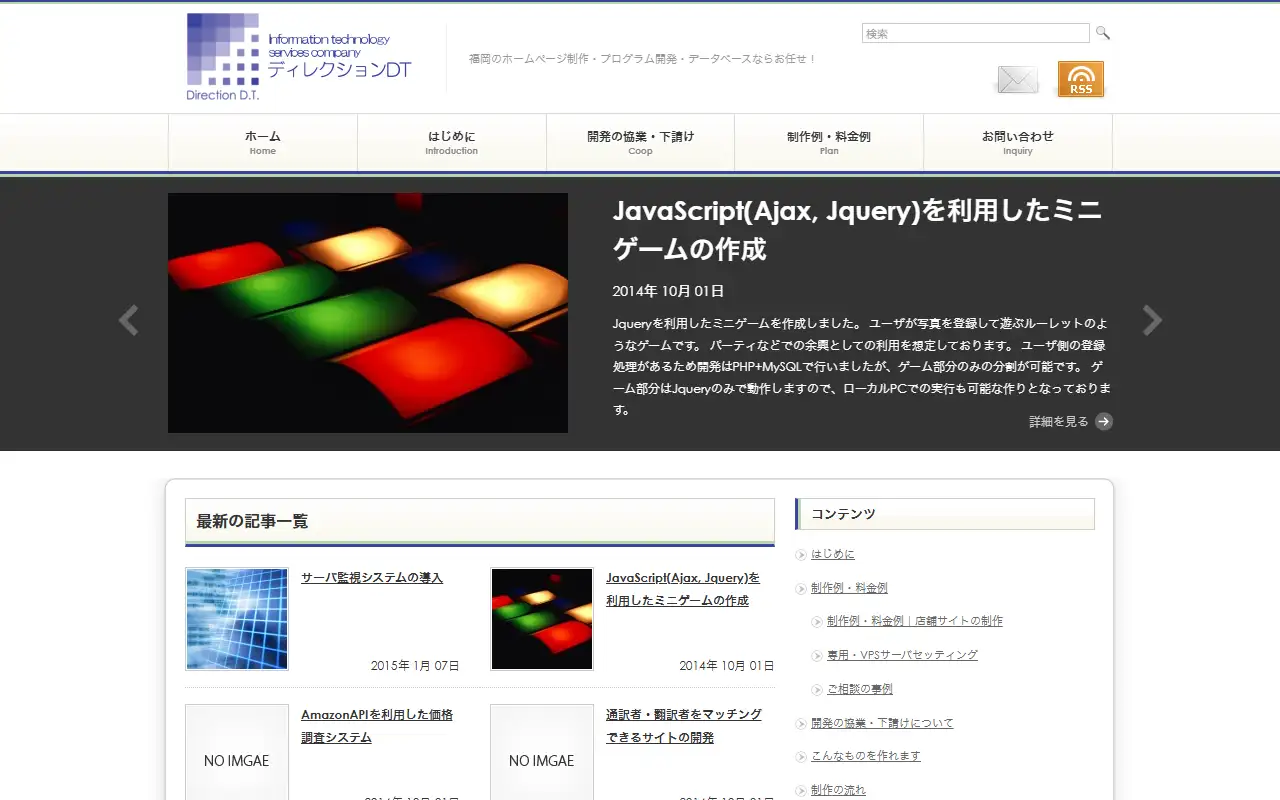Open sidebar link ご相談の事例

860,689
